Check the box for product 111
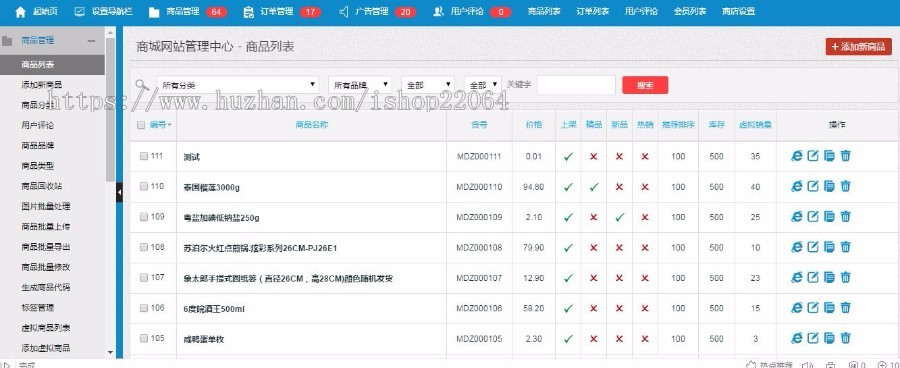The width and height of the screenshot is (900, 368). coord(143,156)
